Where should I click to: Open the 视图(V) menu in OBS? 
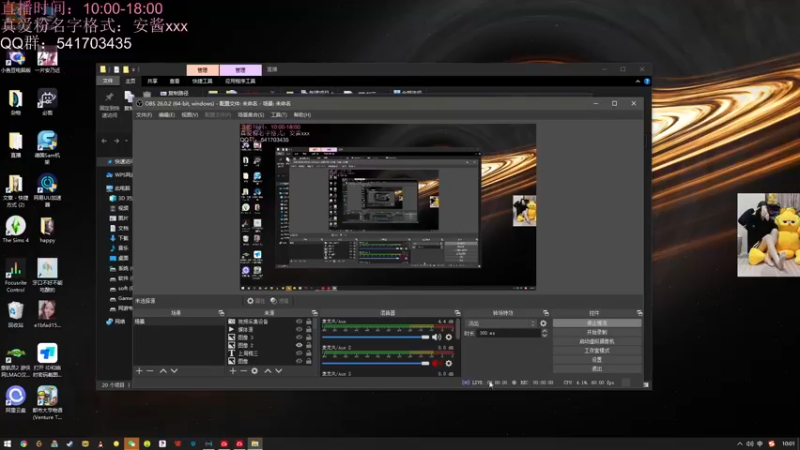pyautogui.click(x=189, y=115)
